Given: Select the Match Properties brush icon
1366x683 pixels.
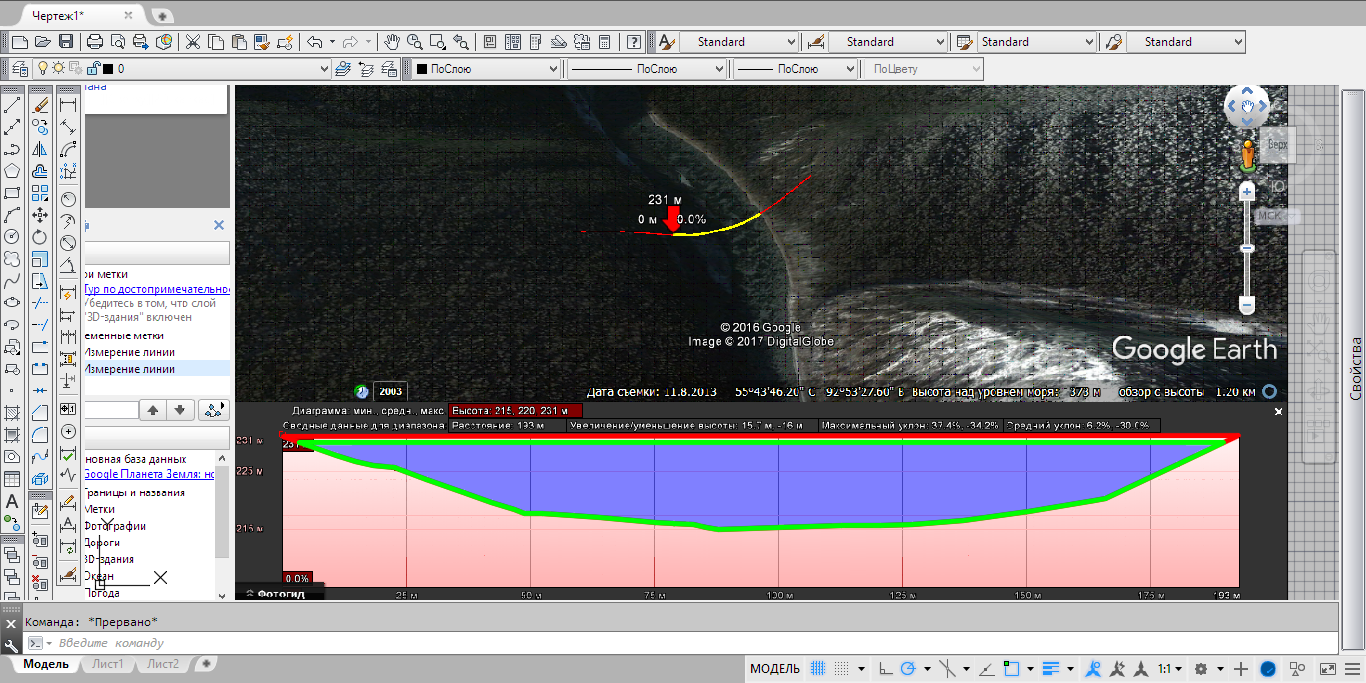Looking at the screenshot, I should pos(262,42).
